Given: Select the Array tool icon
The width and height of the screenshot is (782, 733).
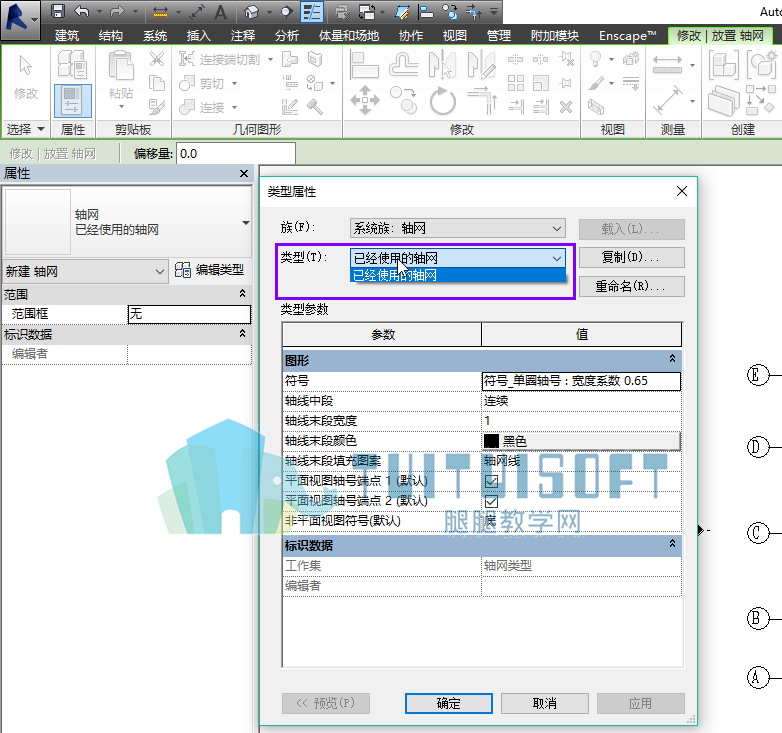Looking at the screenshot, I should (x=516, y=83).
